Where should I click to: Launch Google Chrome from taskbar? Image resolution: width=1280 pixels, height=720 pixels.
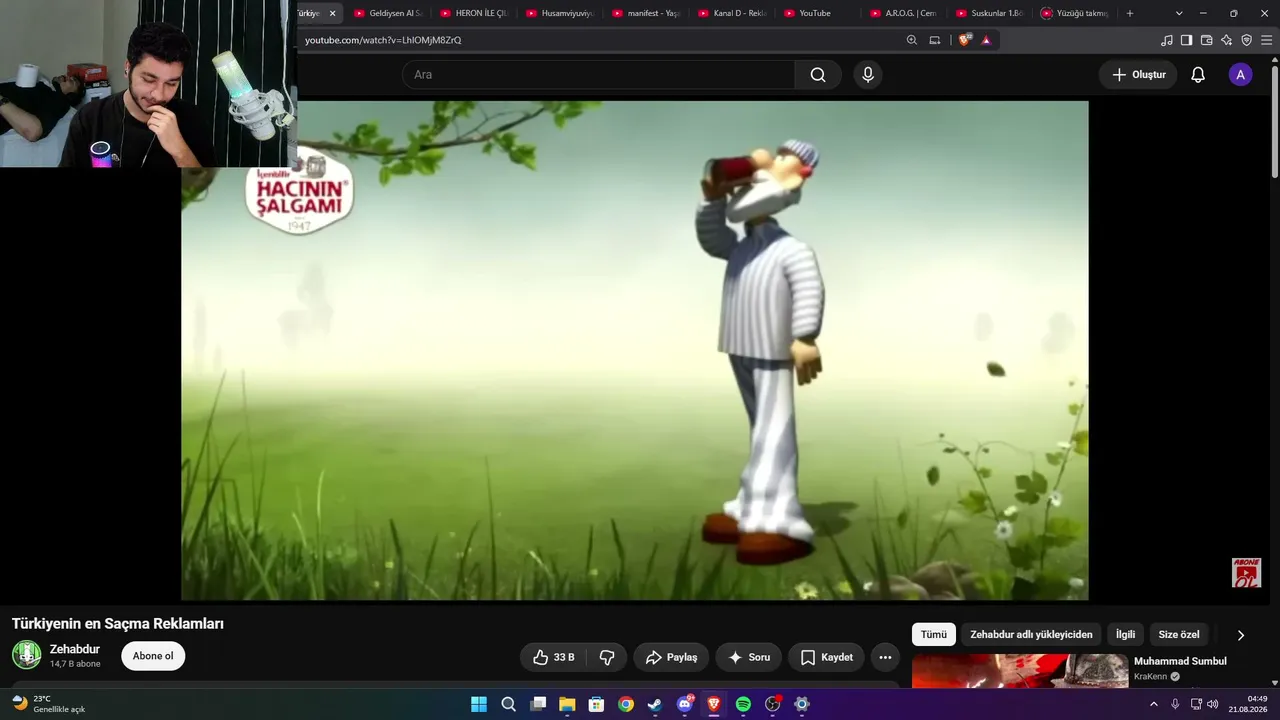click(626, 704)
